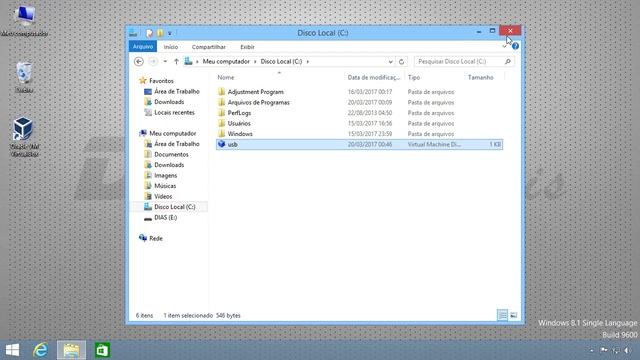Open Área de Trabalho under Favoritos
The image size is (640, 360).
pyautogui.click(x=177, y=91)
